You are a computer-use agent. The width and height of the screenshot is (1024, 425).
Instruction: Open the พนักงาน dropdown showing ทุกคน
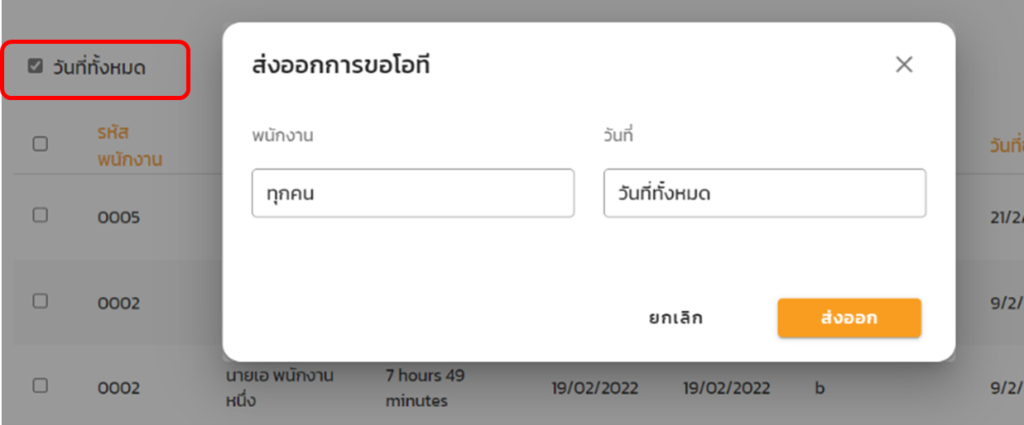[x=412, y=193]
